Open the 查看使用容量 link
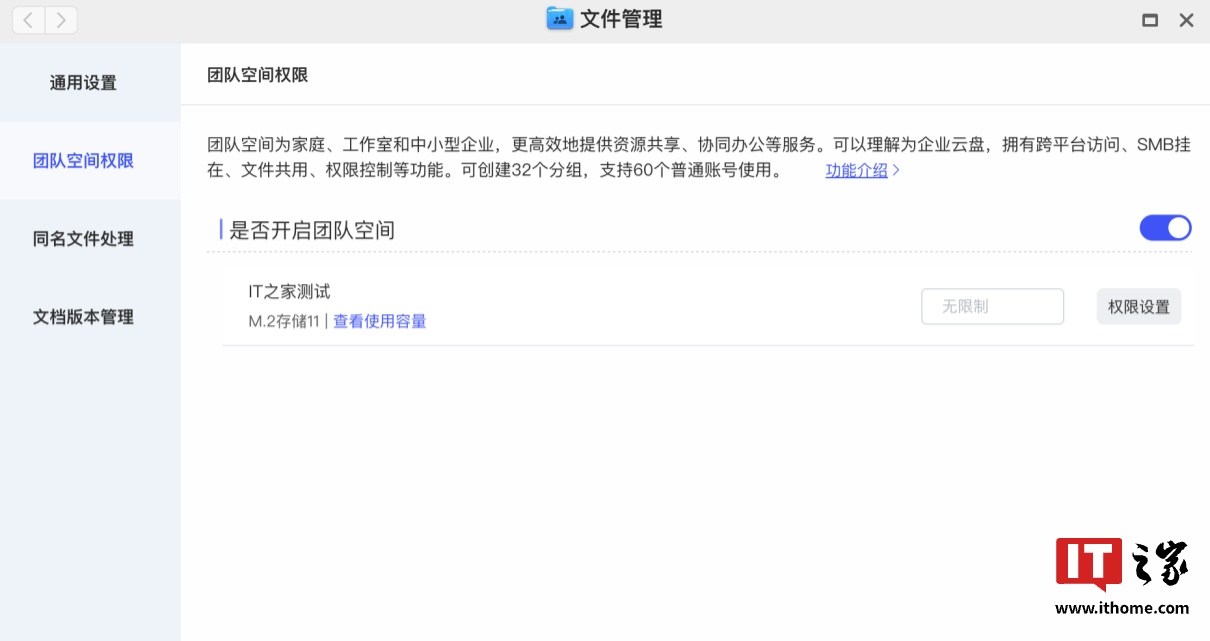1210x641 pixels. [380, 321]
